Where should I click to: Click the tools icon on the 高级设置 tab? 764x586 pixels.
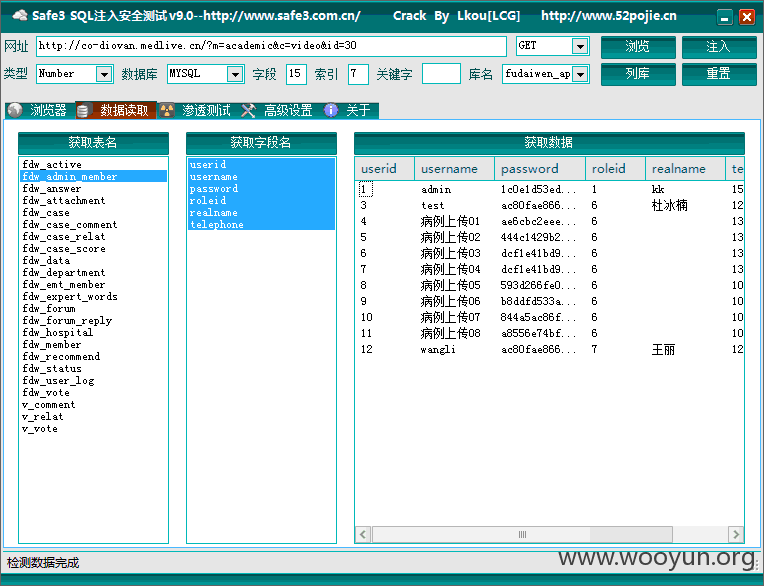click(x=248, y=111)
